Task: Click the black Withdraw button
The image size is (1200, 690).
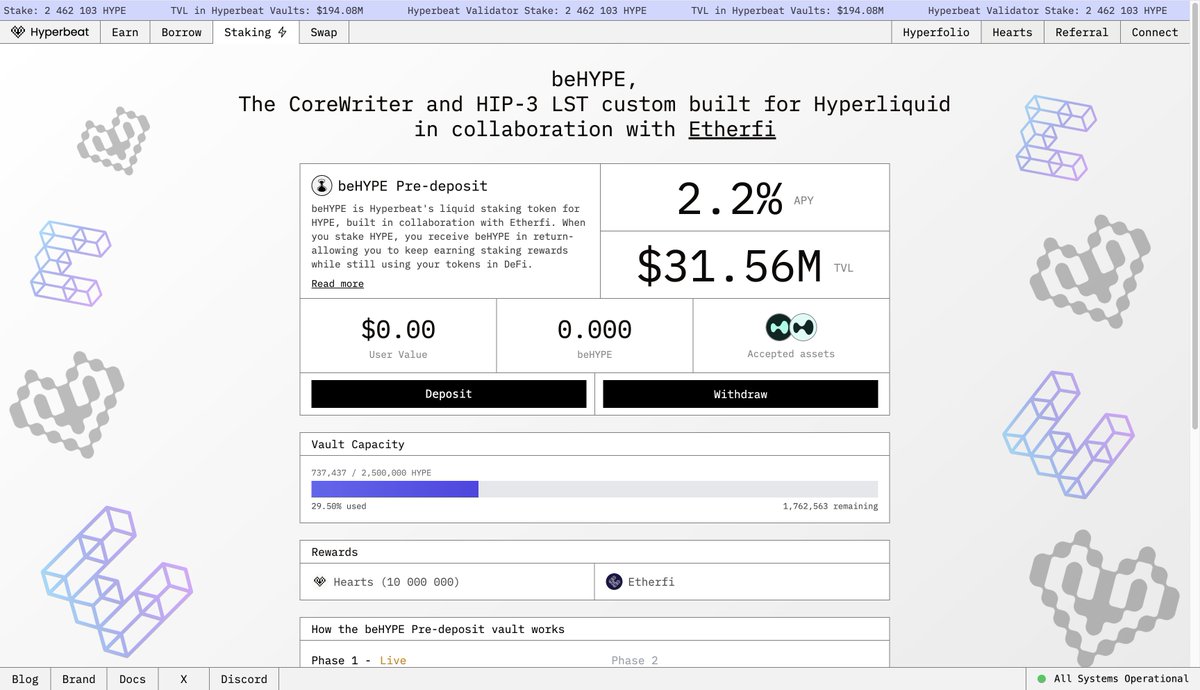Action: click(740, 394)
